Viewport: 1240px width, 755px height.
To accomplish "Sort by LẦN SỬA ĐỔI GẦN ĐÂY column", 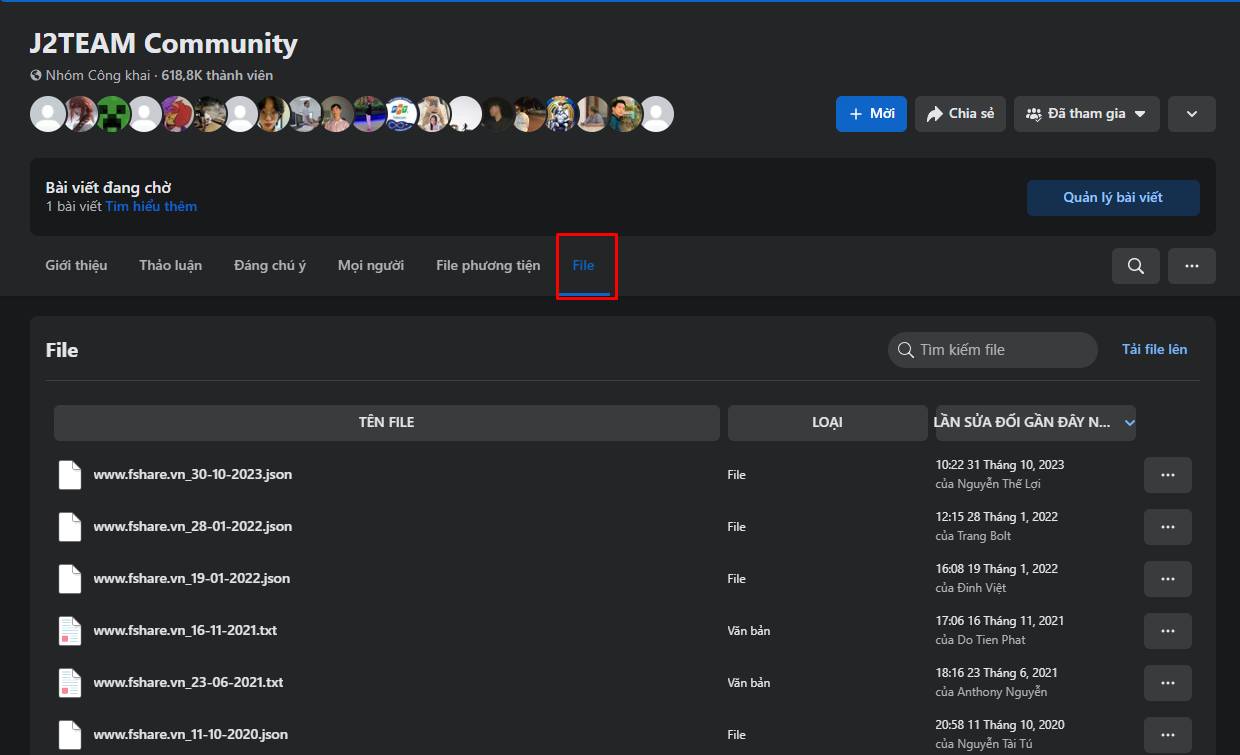I will pos(1035,423).
